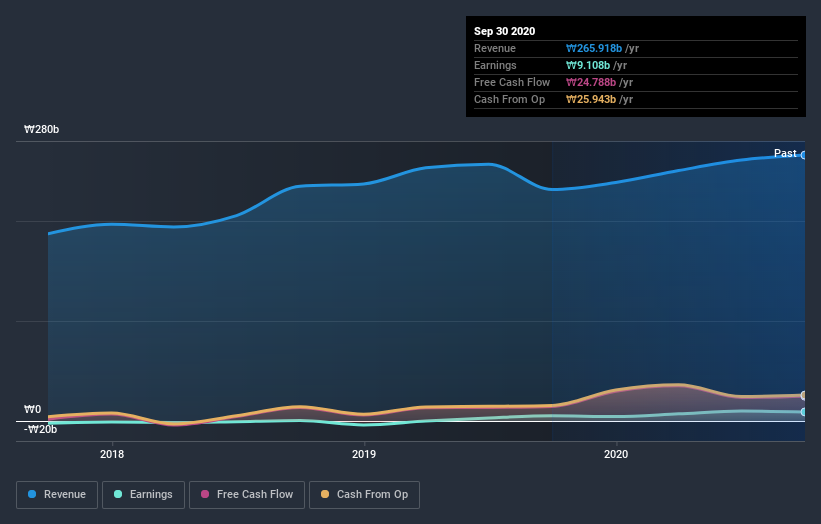The height and width of the screenshot is (524, 821).
Task: Select the 2019 x-axis label
Action: (364, 454)
